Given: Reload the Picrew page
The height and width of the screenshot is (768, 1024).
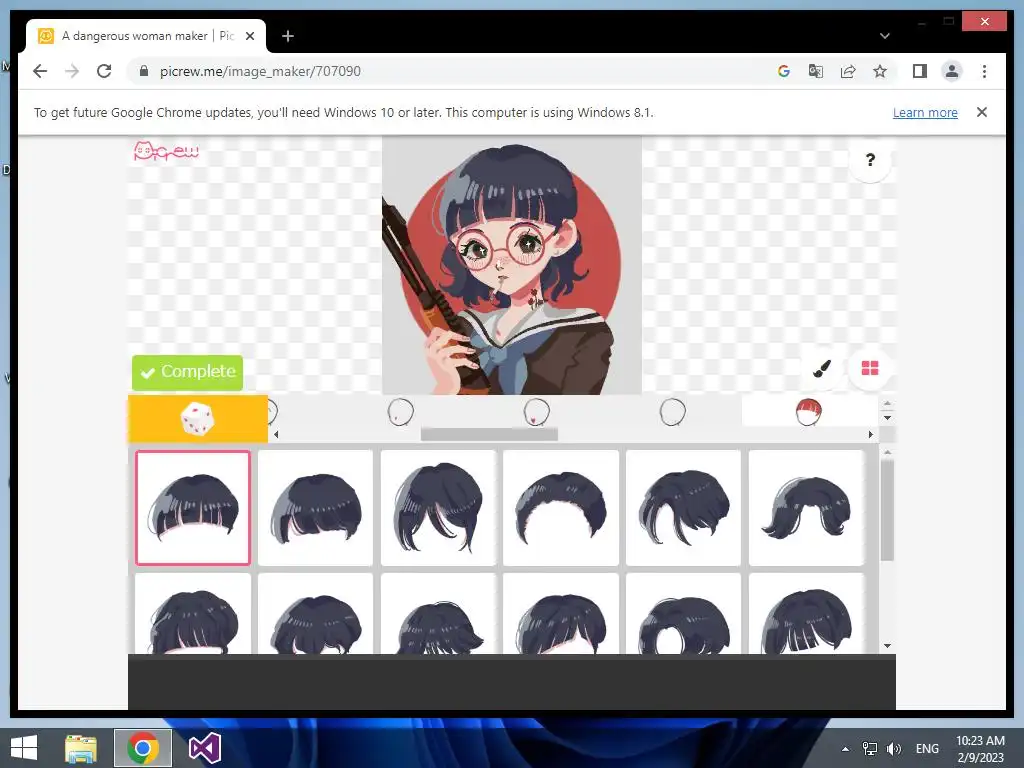Looking at the screenshot, I should pyautogui.click(x=104, y=71).
